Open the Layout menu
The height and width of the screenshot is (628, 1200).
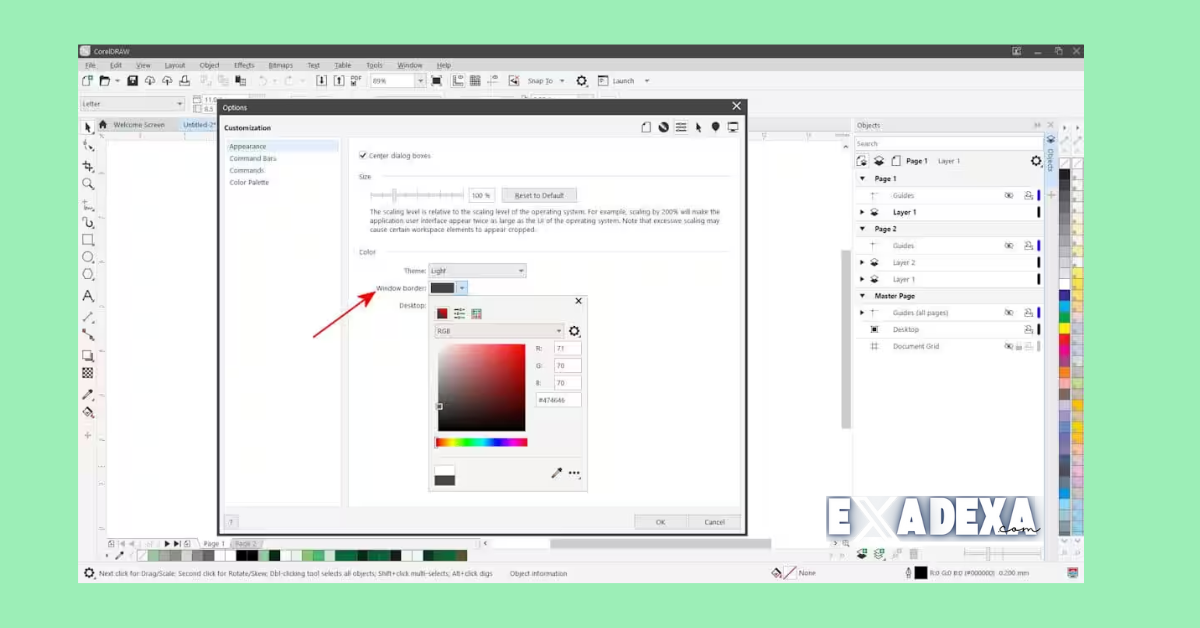coord(174,64)
